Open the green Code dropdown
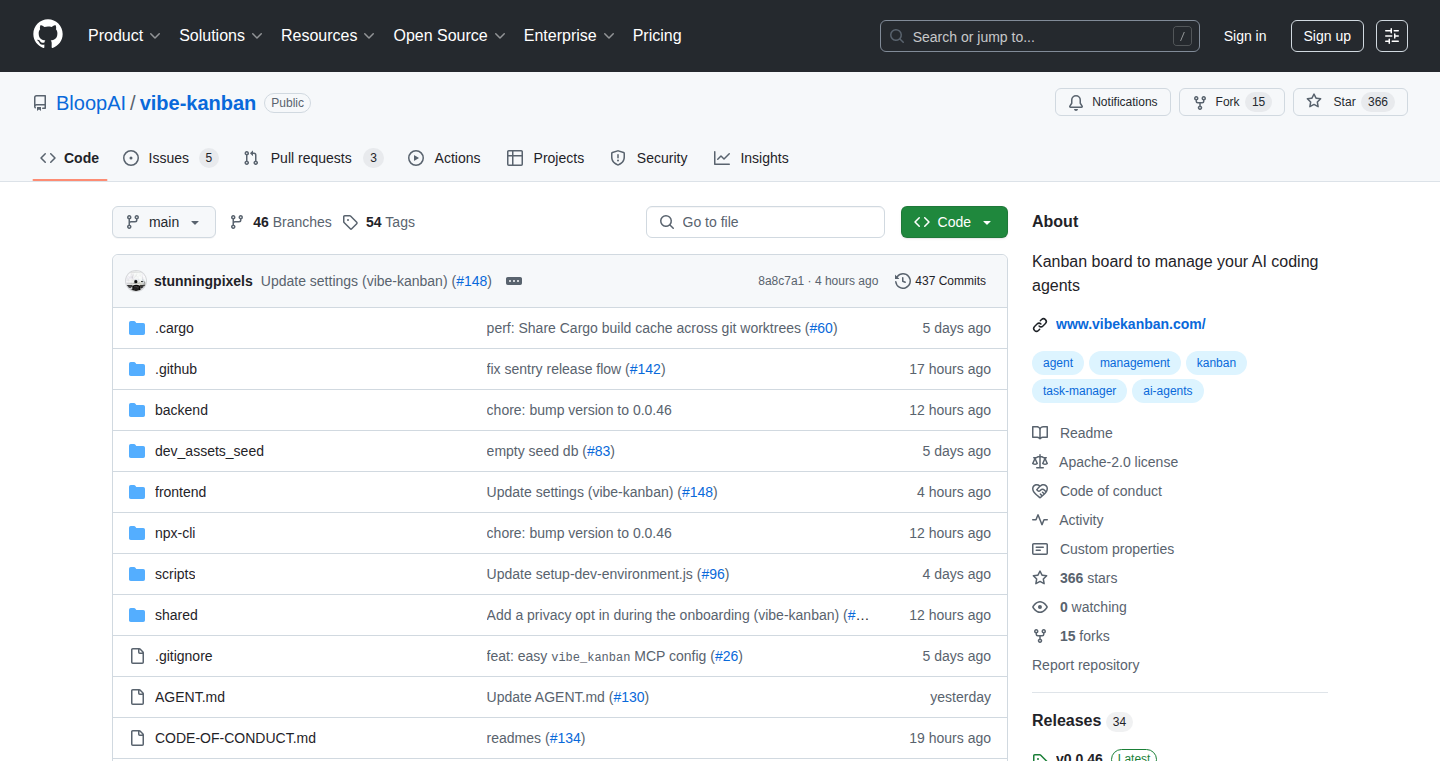Image resolution: width=1440 pixels, height=761 pixels. 954,222
